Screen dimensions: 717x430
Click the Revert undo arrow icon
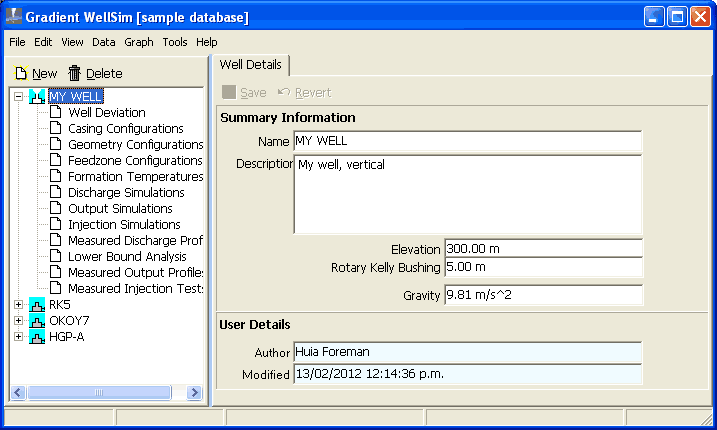(x=284, y=92)
